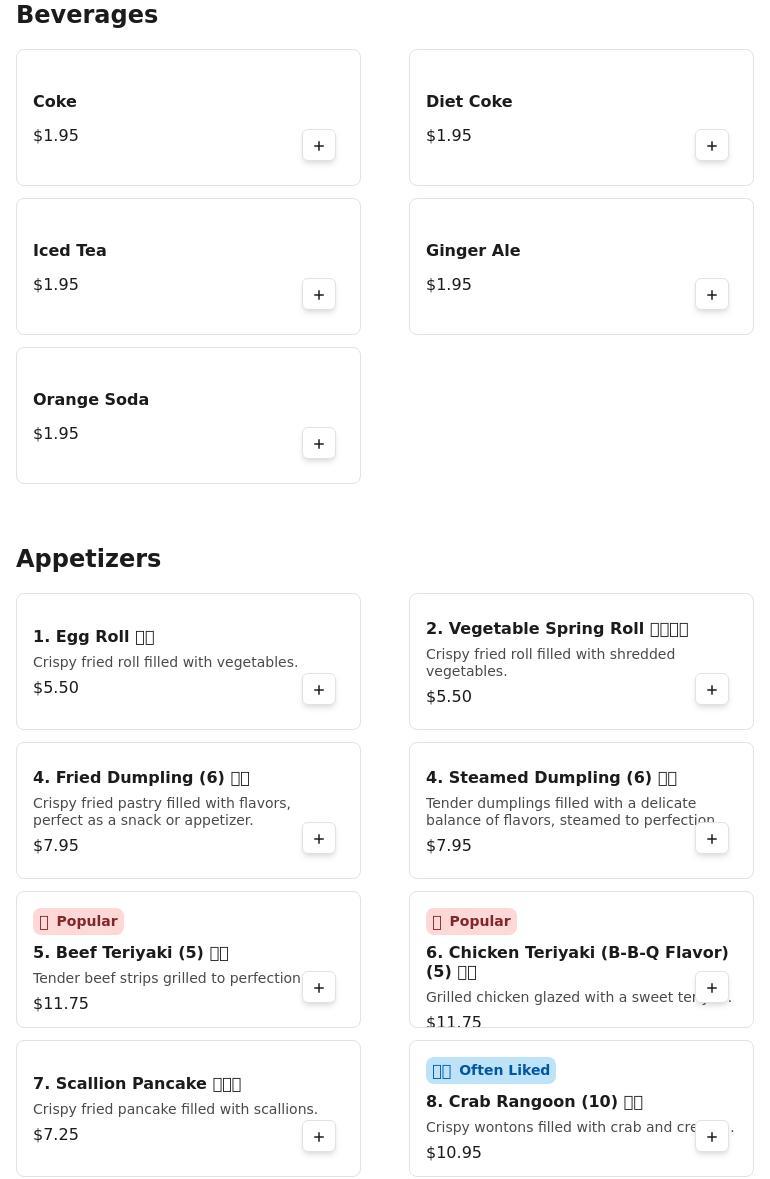Open the Scallion Pancake item card
Image resolution: width=770 pixels, height=1179 pixels.
coord(188,1108)
